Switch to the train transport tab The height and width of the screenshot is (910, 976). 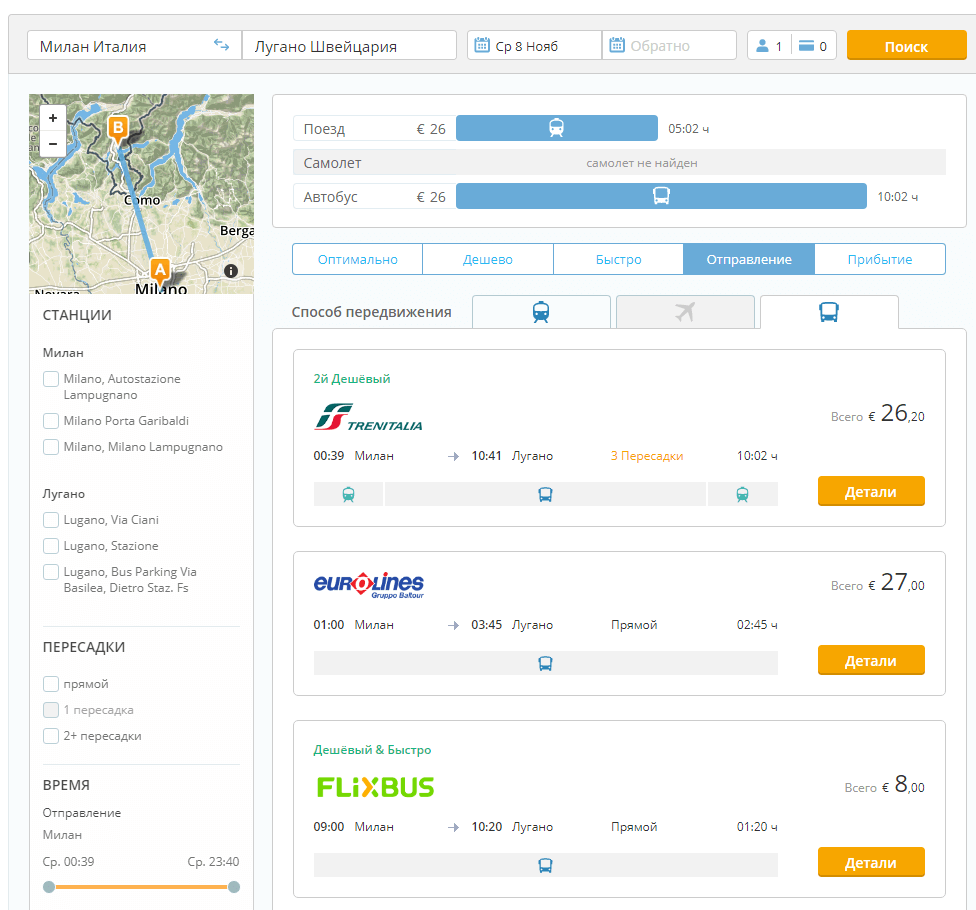pos(541,312)
